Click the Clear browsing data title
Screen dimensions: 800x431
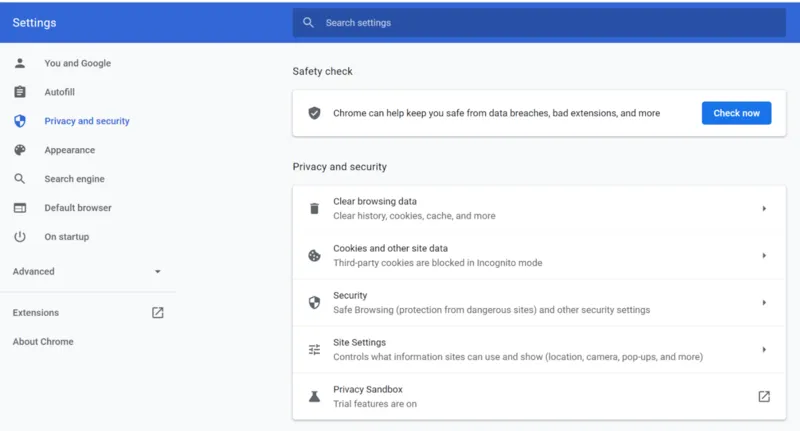pos(375,201)
